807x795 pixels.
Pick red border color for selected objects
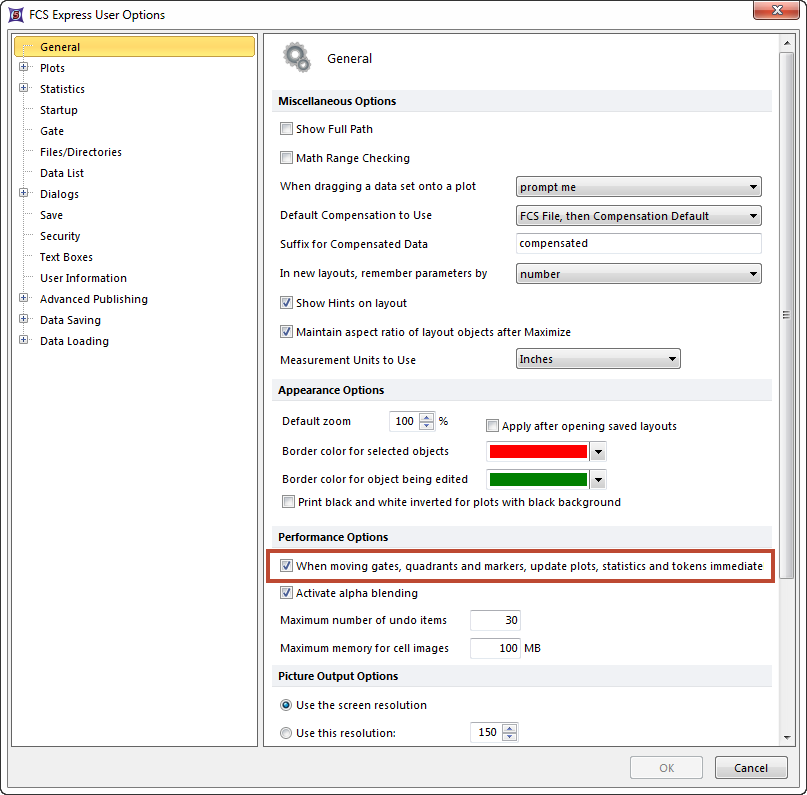537,451
